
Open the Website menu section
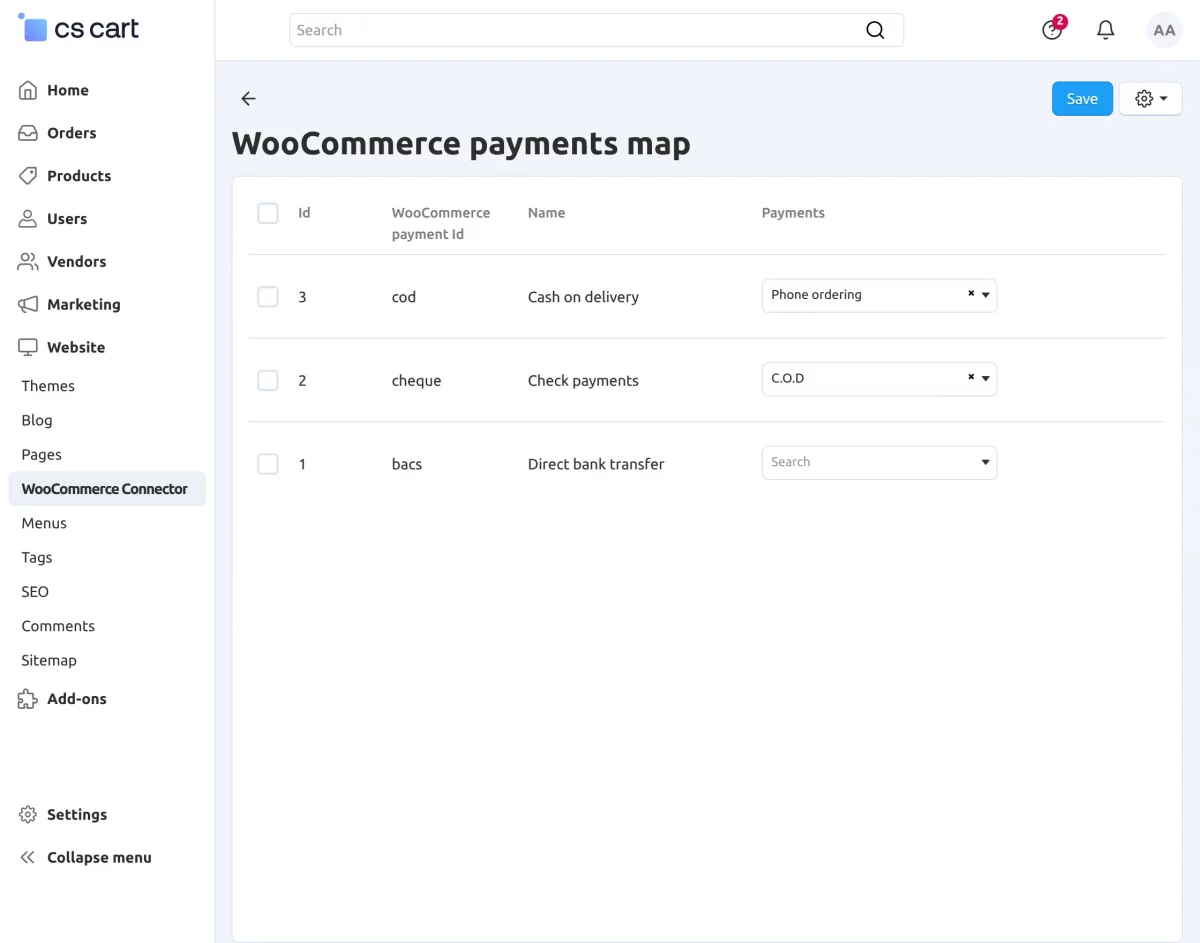pyautogui.click(x=76, y=348)
